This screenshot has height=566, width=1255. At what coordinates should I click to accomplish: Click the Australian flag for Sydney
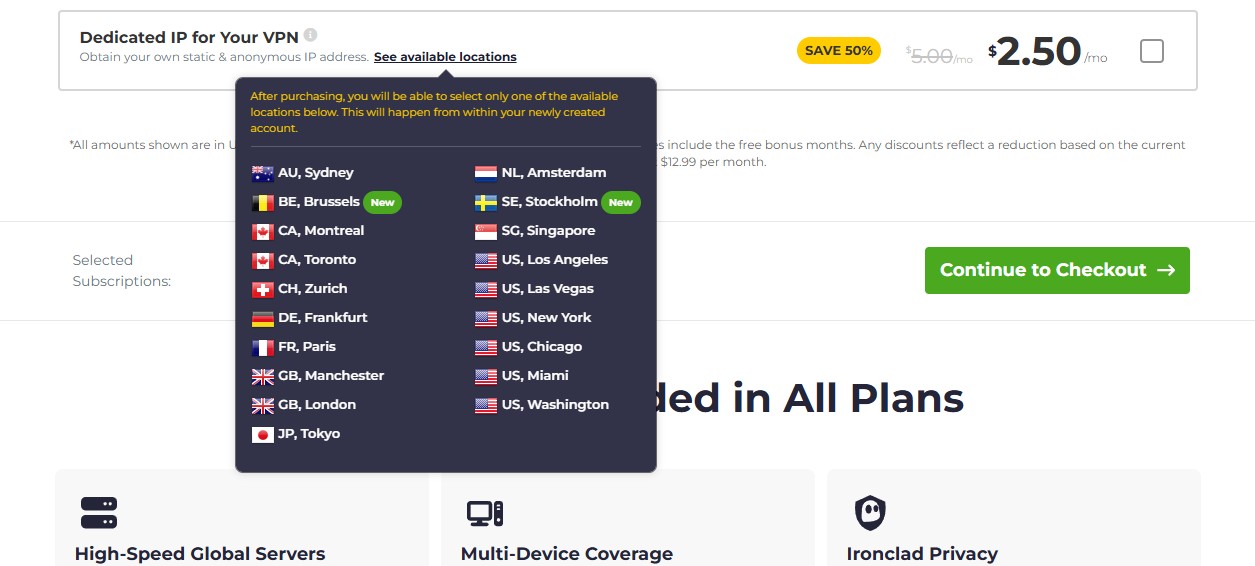coord(263,173)
